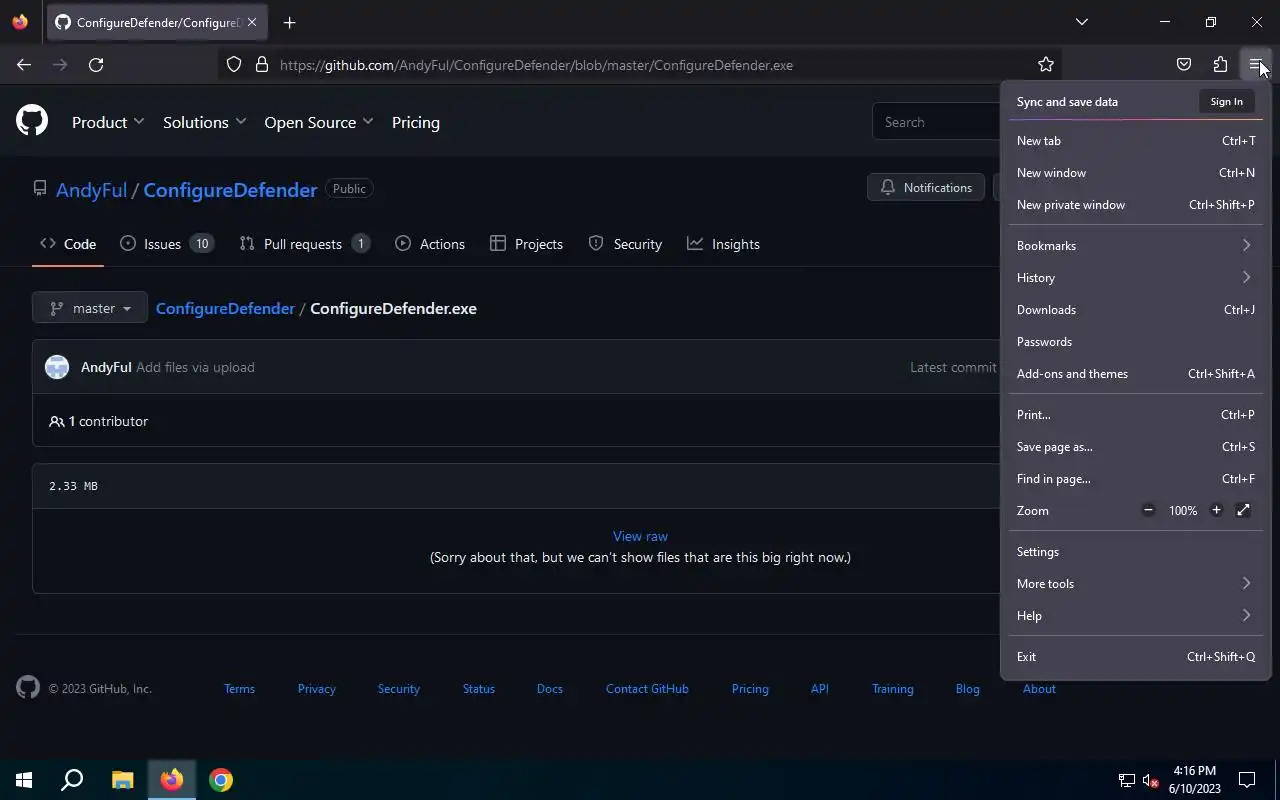The image size is (1280, 800).
Task: Click the GitHub Octocat logo in header
Action: (x=32, y=122)
